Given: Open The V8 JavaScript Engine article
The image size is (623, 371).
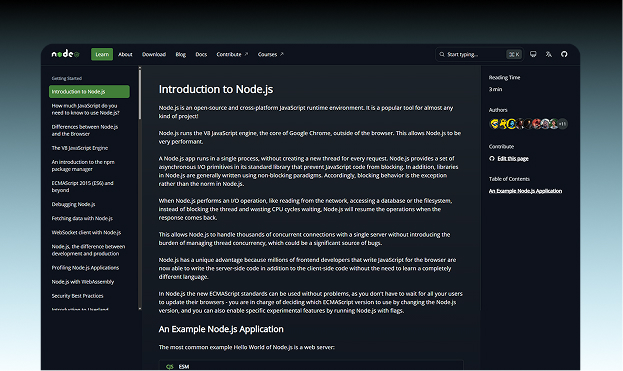Looking at the screenshot, I should pyautogui.click(x=79, y=148).
